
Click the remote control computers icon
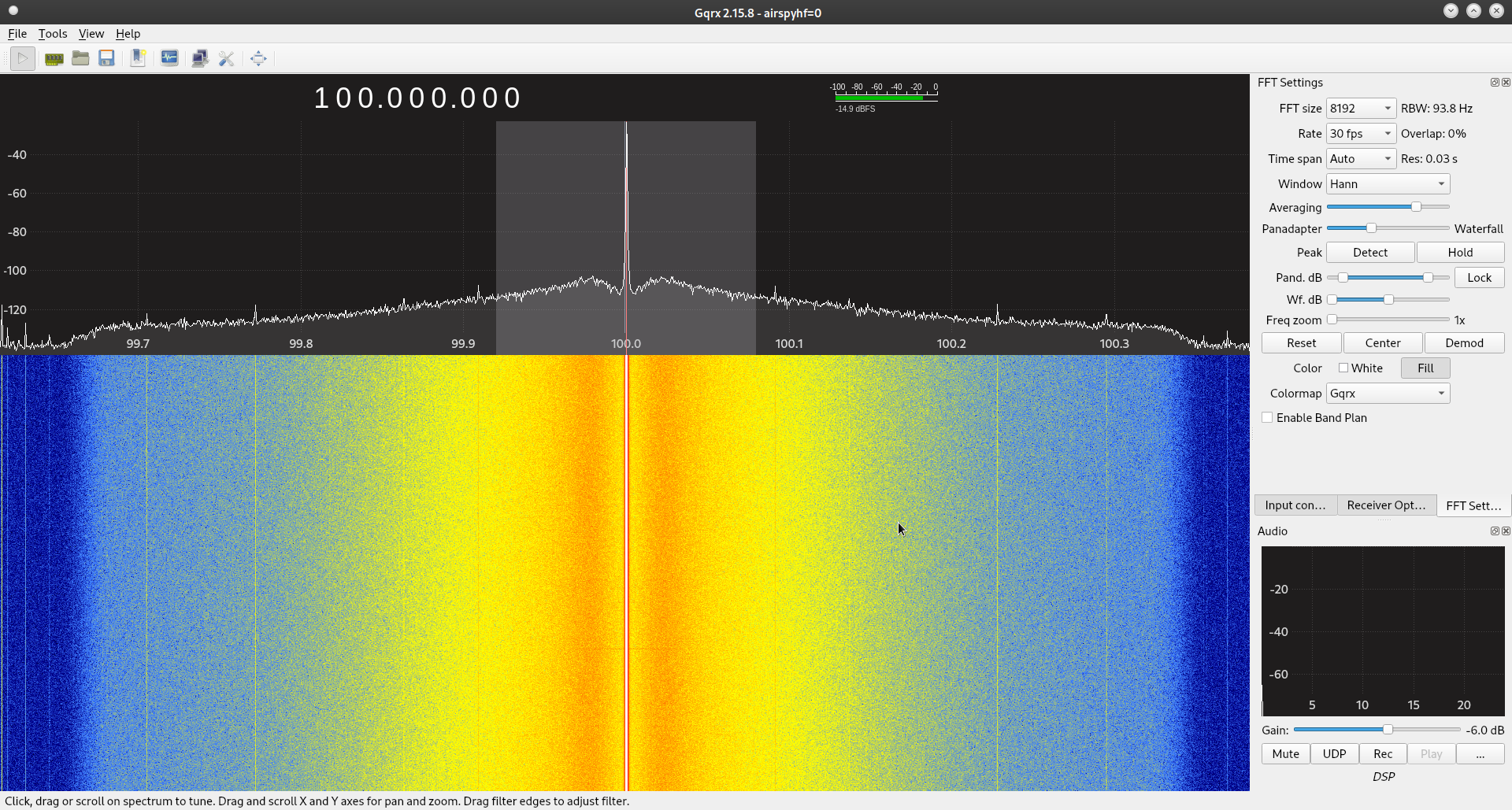point(200,58)
